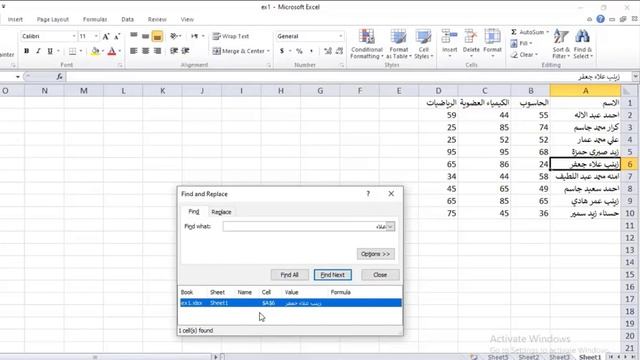
Task: Click the Find All button
Action: pos(289,275)
